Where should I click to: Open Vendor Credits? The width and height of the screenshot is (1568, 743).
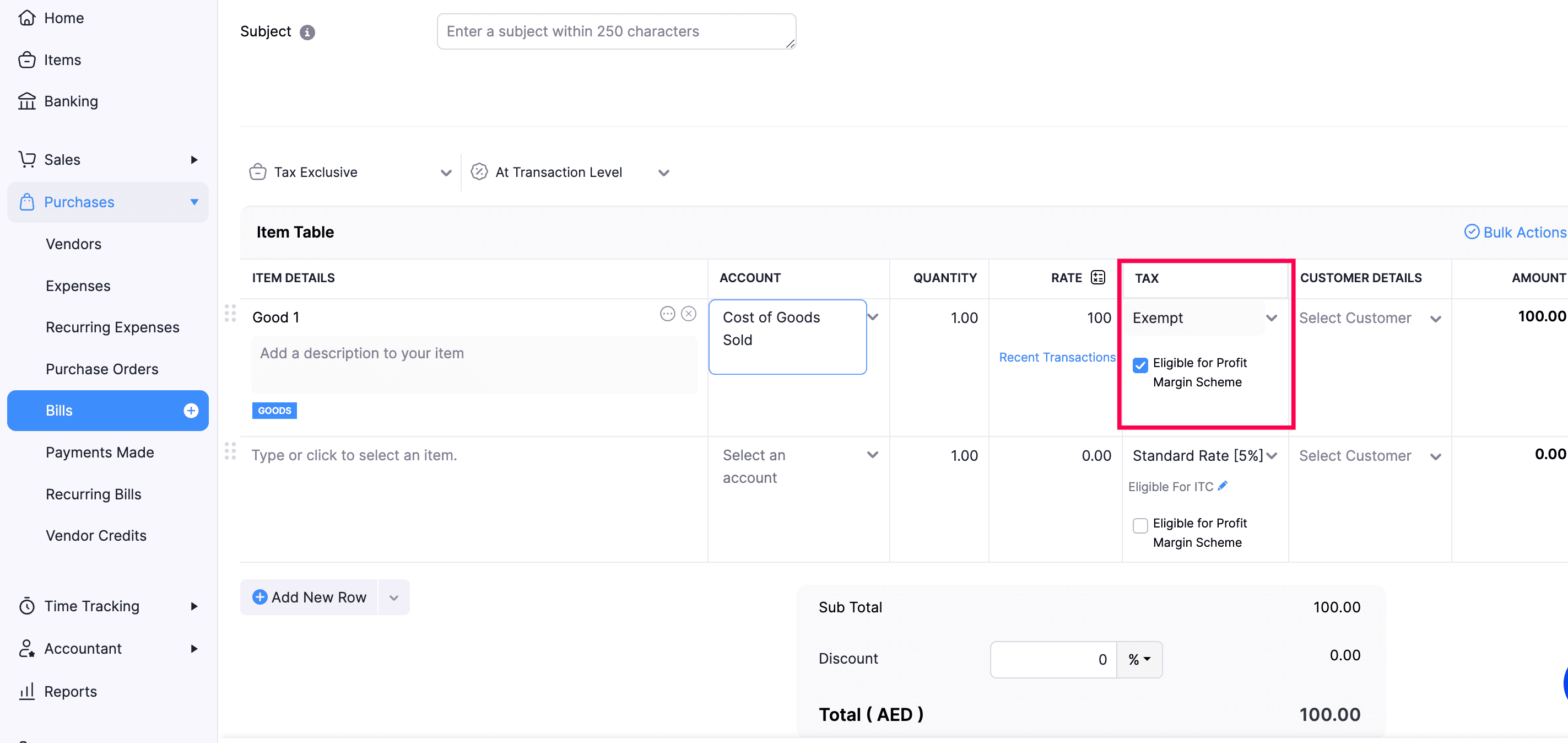(95, 535)
